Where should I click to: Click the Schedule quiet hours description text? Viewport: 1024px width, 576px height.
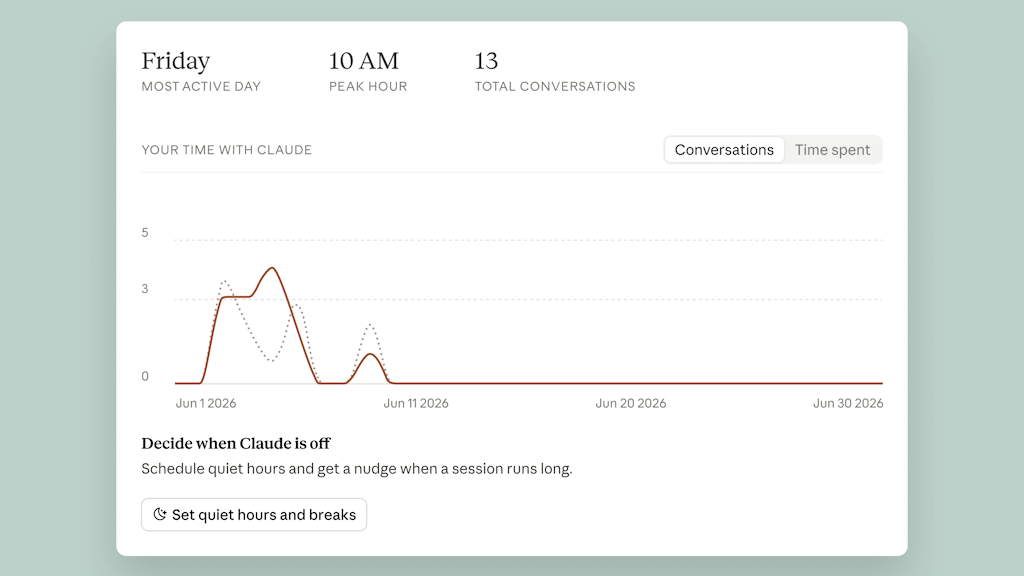(357, 469)
